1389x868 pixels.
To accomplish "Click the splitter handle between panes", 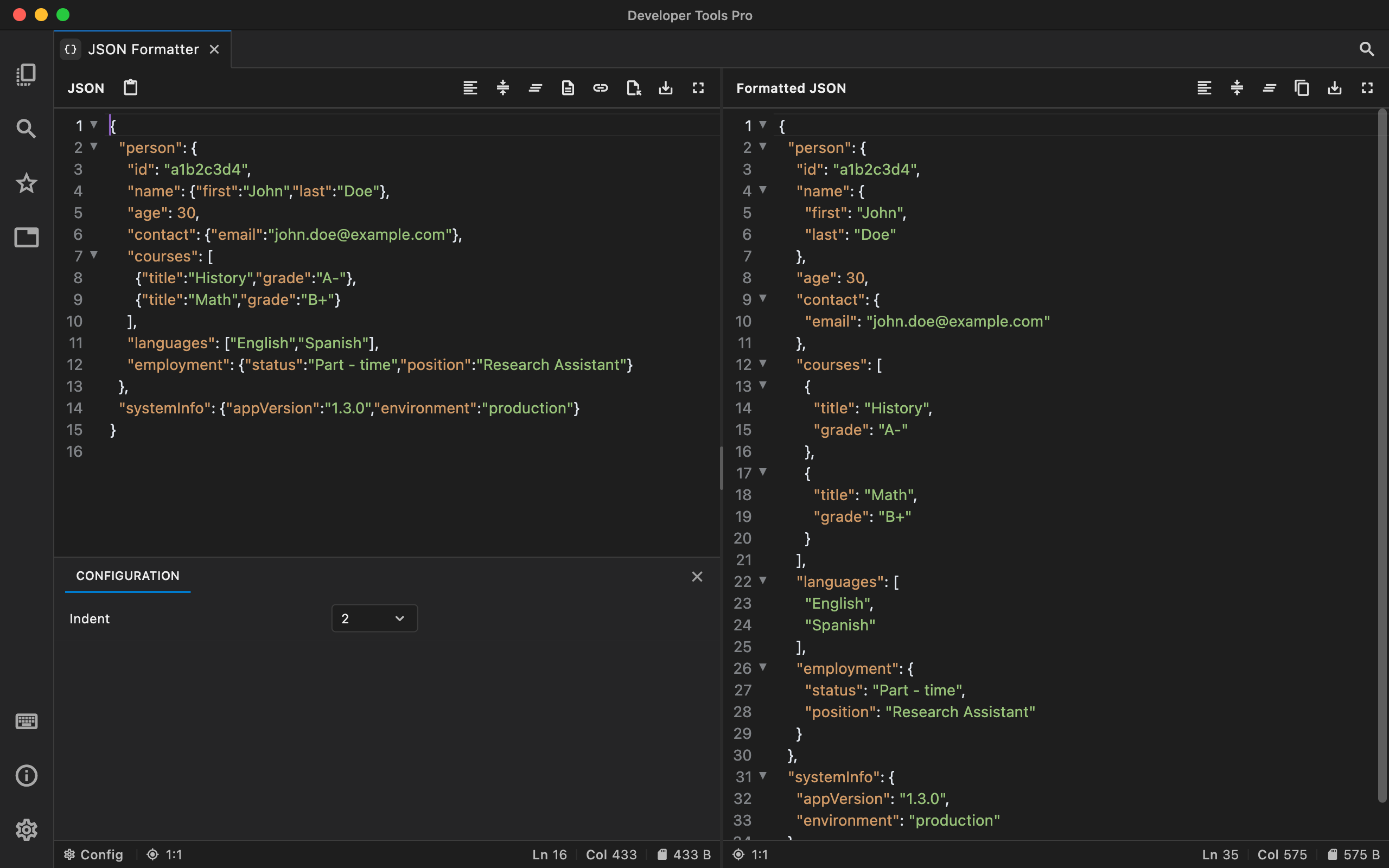I will point(722,468).
